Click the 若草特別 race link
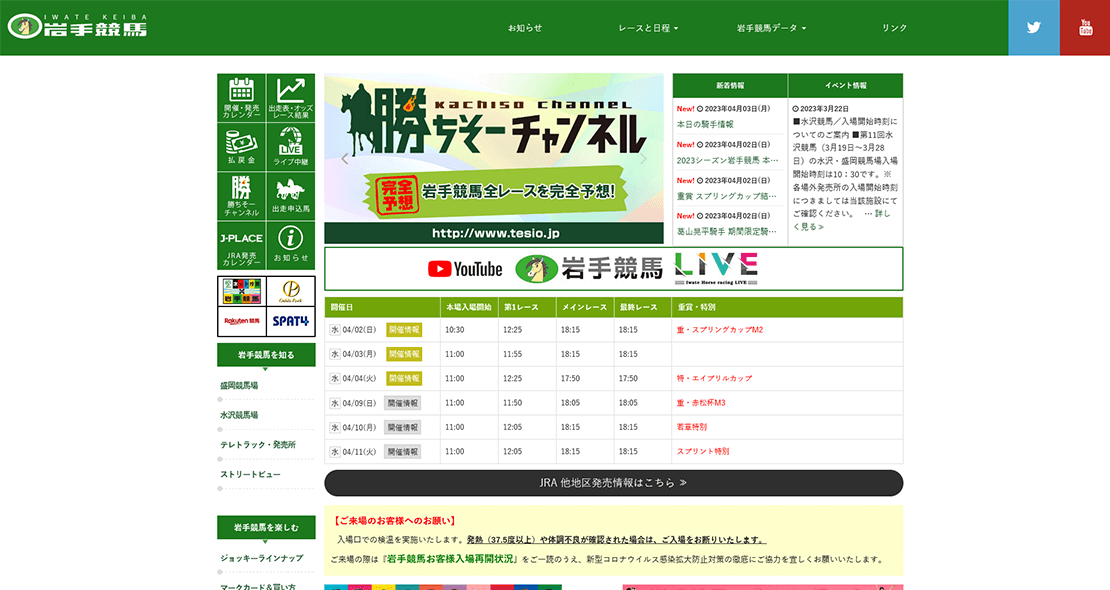This screenshot has width=1110, height=590. click(x=692, y=428)
